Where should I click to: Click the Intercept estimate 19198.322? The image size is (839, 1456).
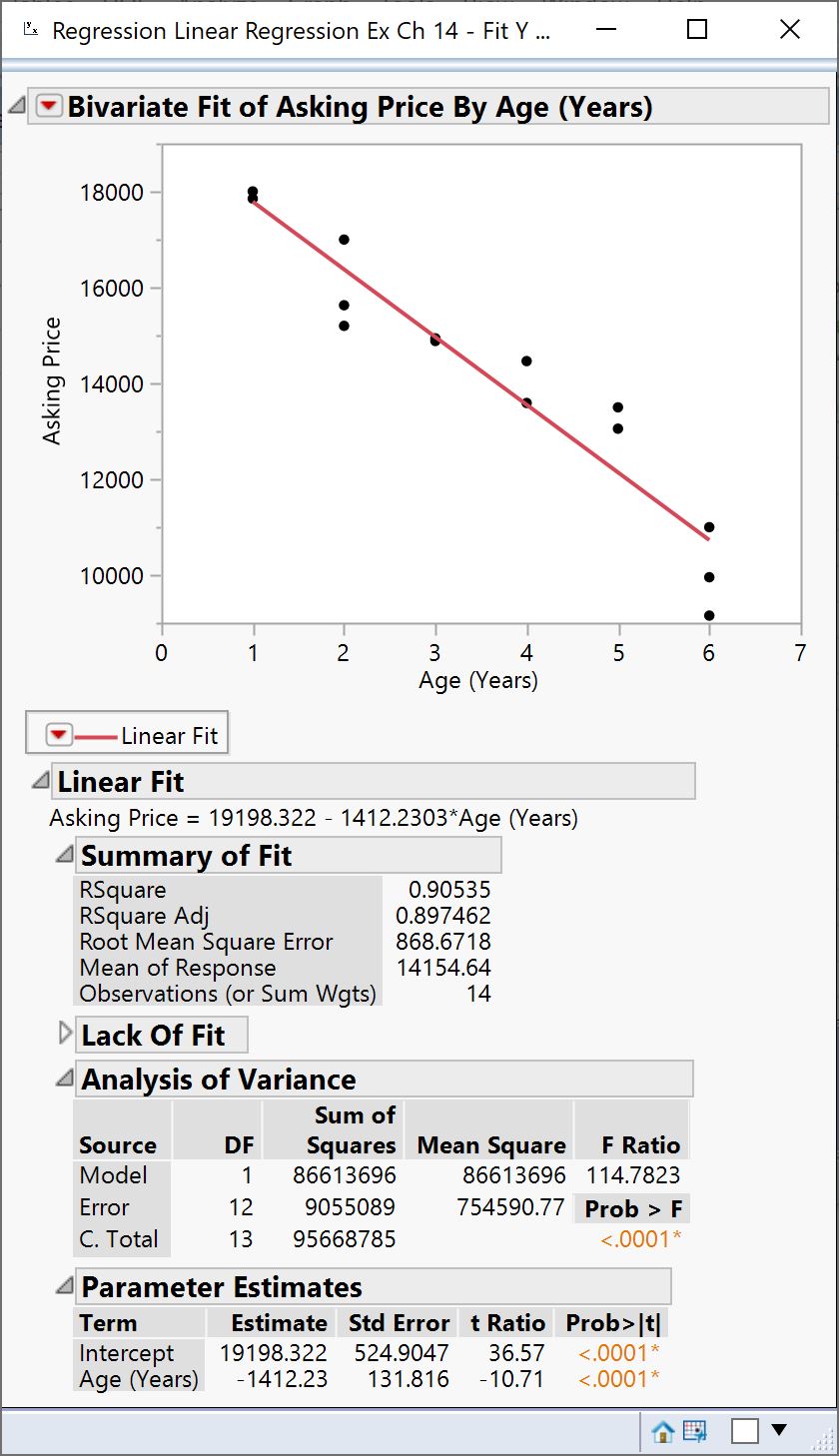tap(273, 1353)
